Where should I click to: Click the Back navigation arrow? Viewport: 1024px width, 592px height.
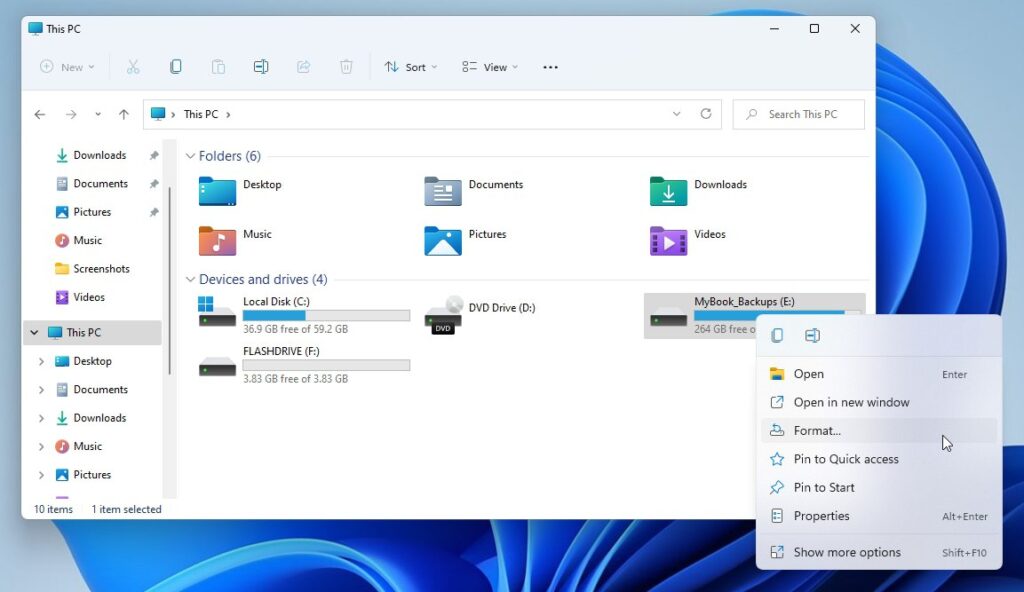[x=39, y=114]
